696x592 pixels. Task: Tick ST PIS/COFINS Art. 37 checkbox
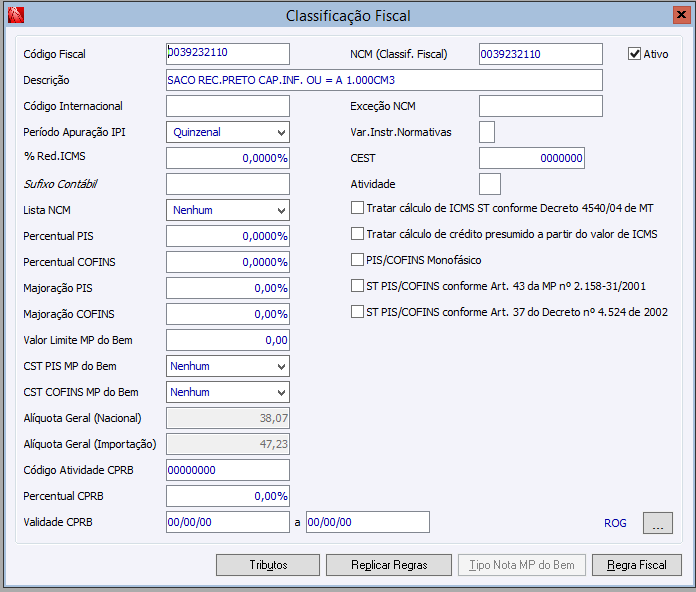tap(358, 312)
